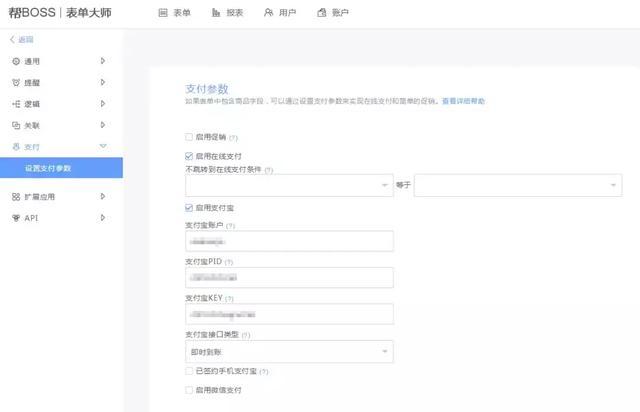Click help mark next to 启用促销
The image size is (640, 412).
click(233, 138)
